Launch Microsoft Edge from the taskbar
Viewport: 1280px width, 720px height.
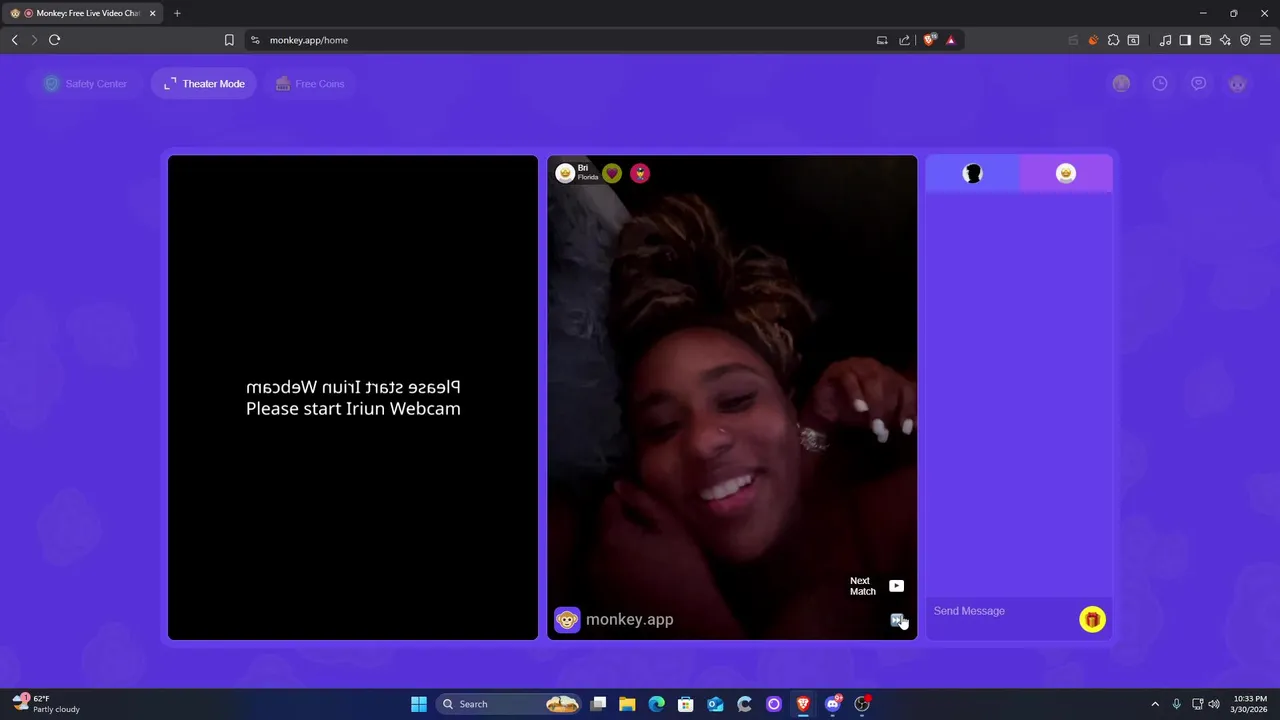(656, 704)
